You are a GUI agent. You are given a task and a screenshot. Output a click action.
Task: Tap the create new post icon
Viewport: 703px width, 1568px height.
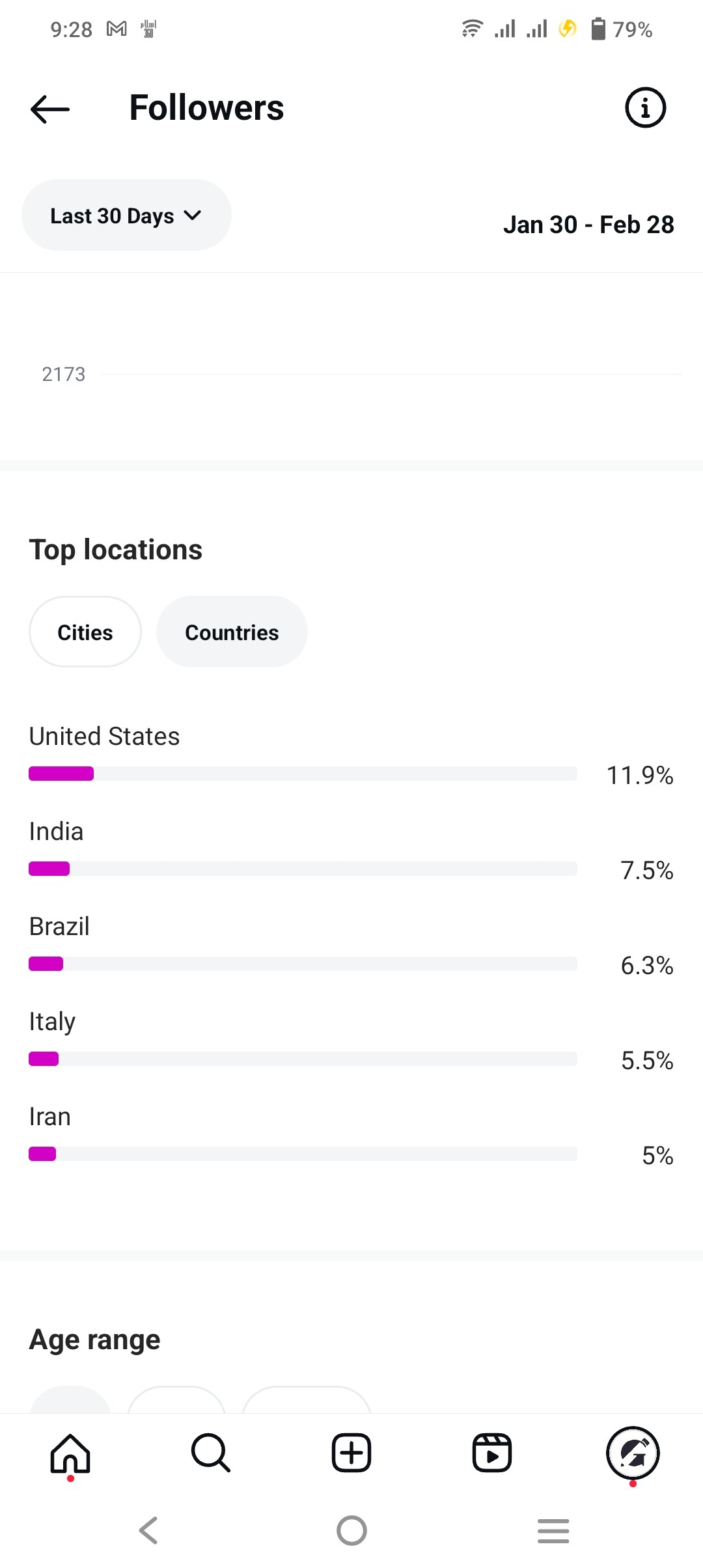pyautogui.click(x=351, y=1453)
